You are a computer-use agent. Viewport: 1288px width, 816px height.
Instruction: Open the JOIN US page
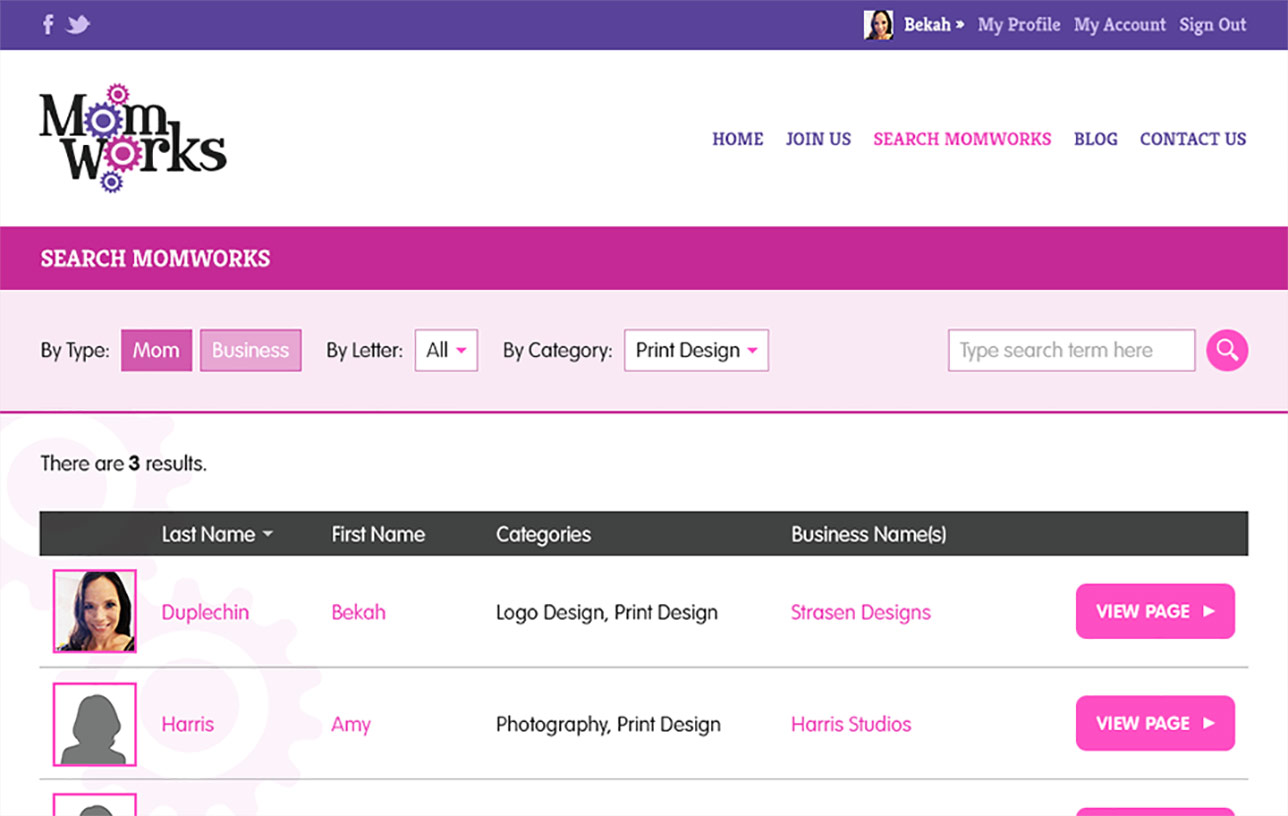pos(818,139)
